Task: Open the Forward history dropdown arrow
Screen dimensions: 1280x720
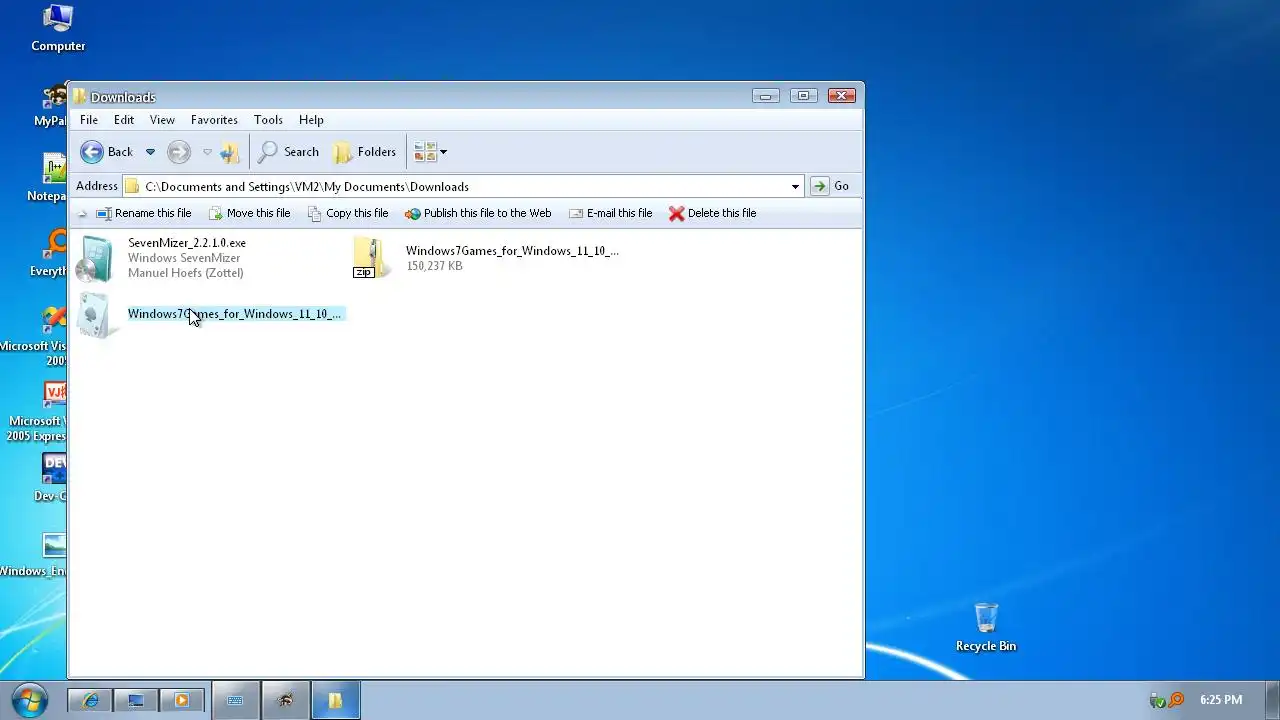Action: pos(207,152)
